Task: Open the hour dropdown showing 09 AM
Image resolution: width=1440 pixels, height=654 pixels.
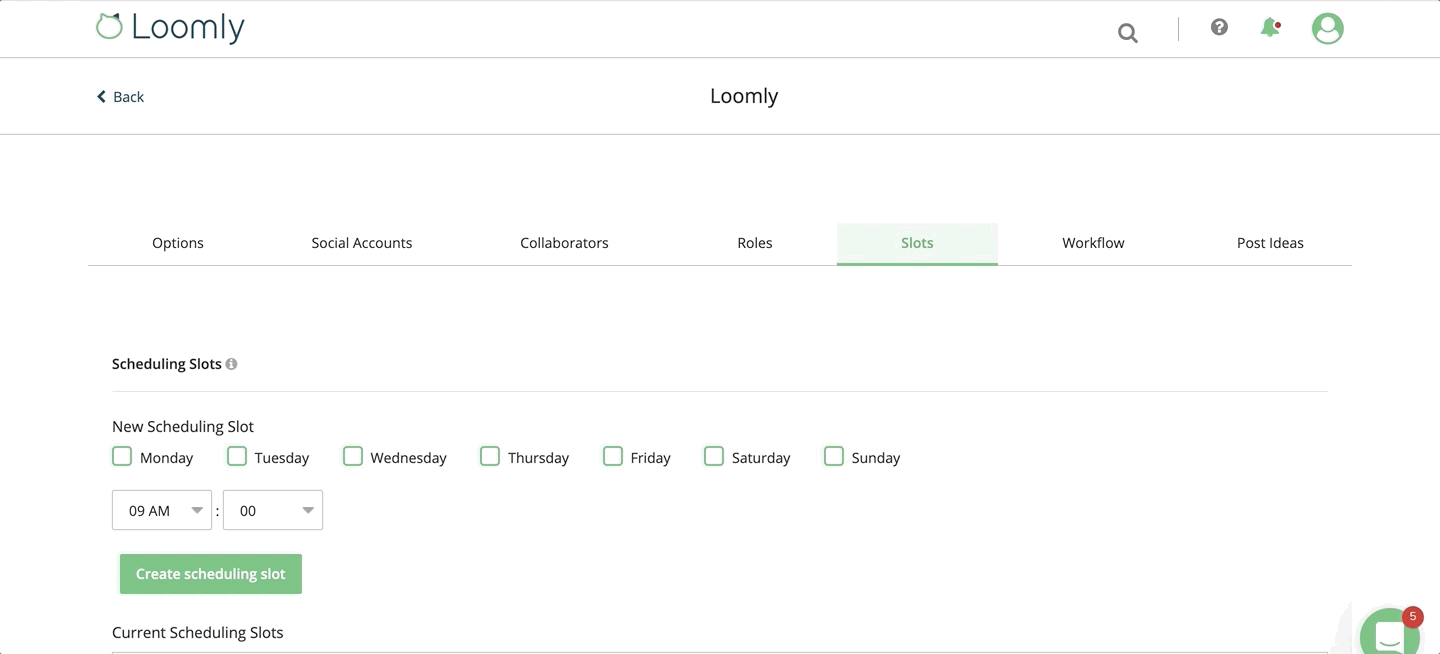Action: 161,510
